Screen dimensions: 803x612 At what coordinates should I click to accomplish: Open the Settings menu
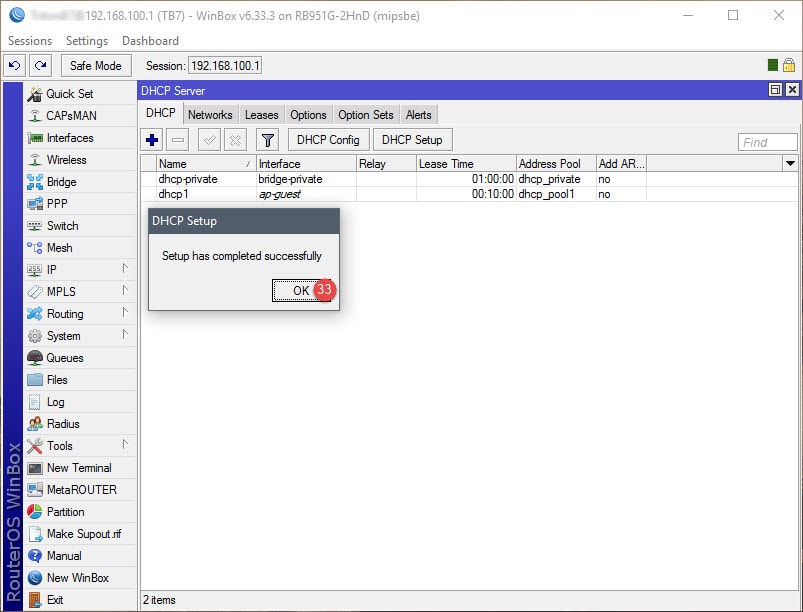[87, 40]
